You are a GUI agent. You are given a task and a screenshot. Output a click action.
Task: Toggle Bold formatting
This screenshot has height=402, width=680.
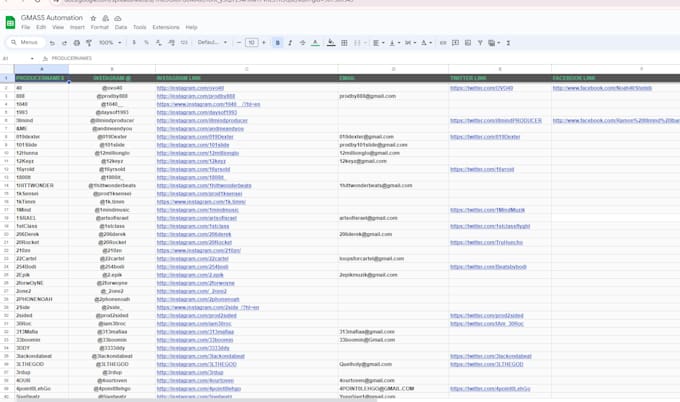(x=278, y=42)
